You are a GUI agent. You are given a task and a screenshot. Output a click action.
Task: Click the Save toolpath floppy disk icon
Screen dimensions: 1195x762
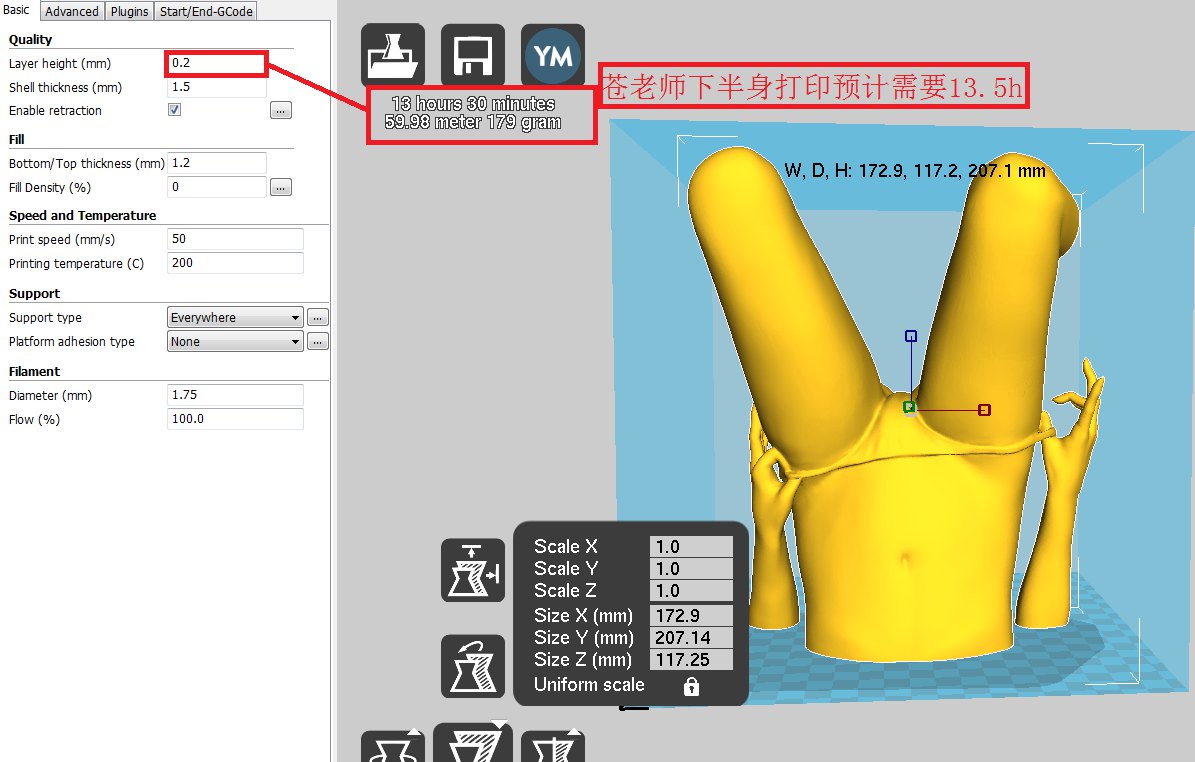[473, 54]
